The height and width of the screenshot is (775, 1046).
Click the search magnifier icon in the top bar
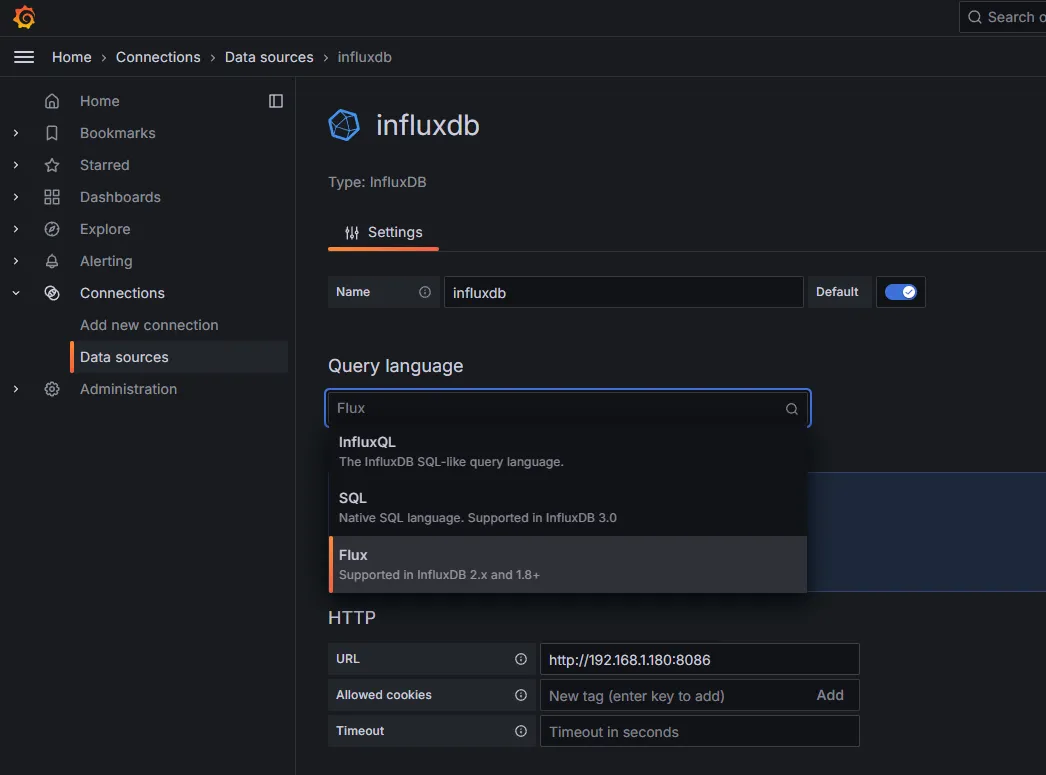point(975,17)
